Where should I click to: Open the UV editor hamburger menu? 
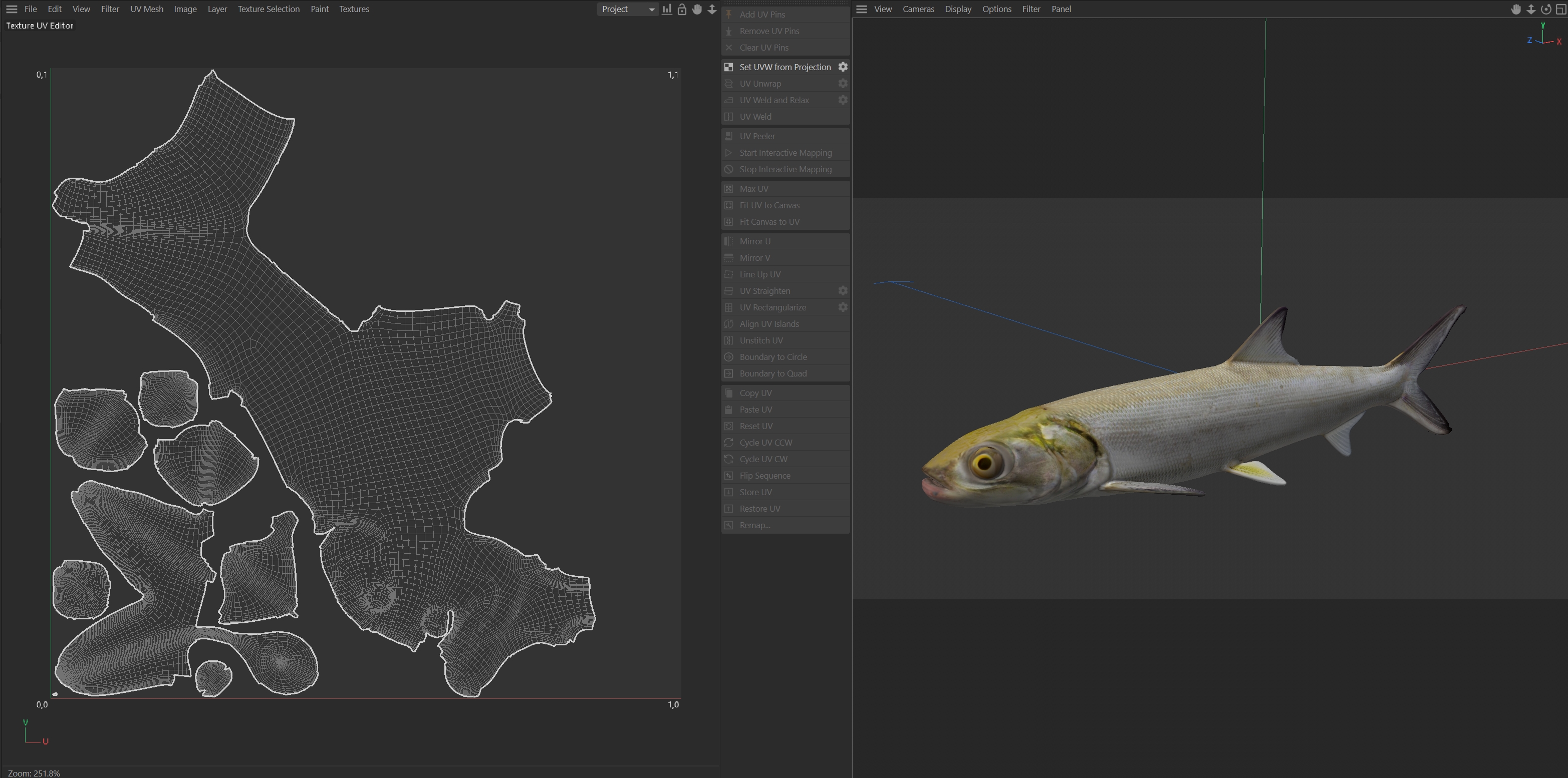pos(12,9)
